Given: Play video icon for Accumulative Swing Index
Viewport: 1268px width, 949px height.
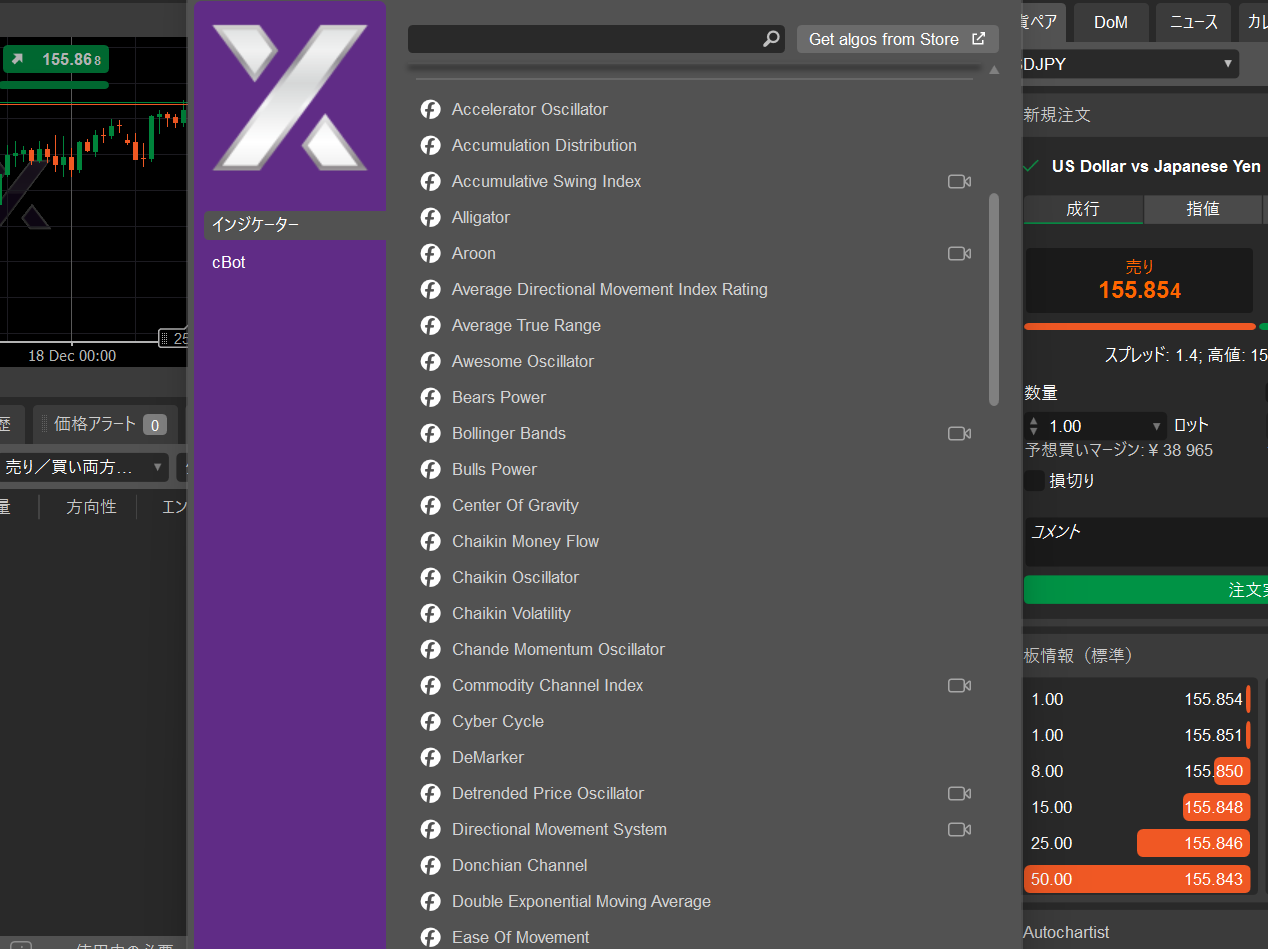Looking at the screenshot, I should (959, 181).
